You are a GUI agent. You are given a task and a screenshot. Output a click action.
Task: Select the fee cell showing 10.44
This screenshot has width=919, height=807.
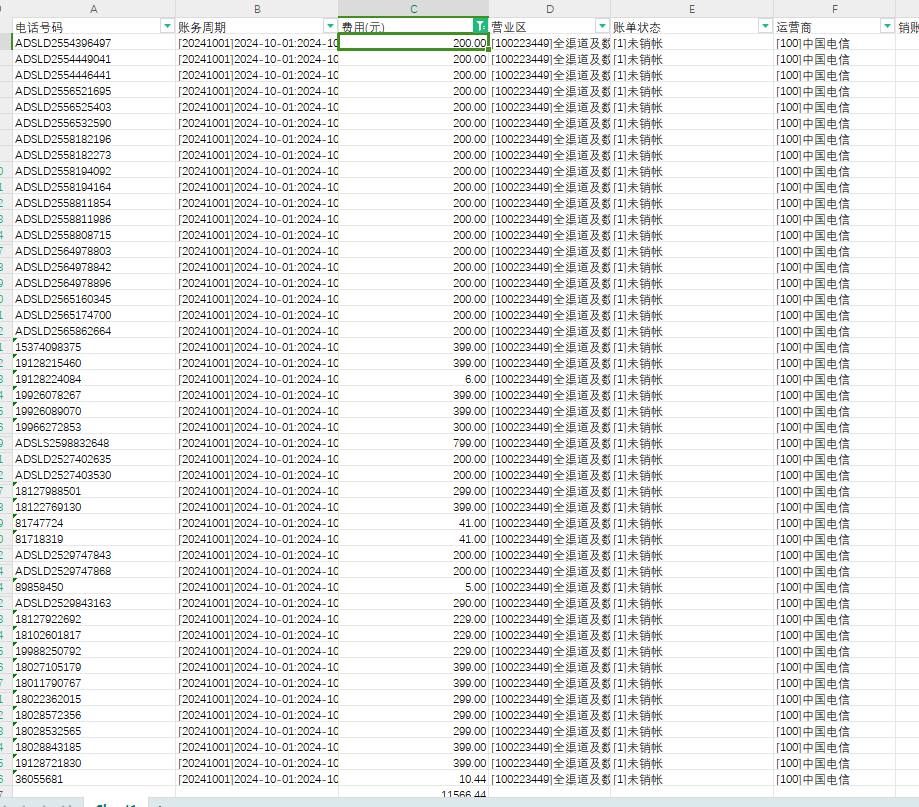[413, 779]
